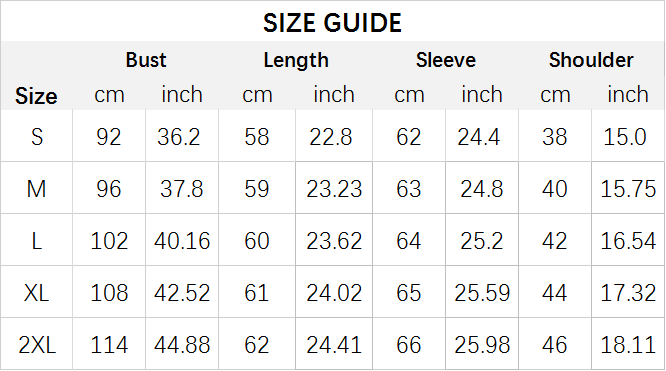Select the 23.23 length inch cell
Viewport: 666px width, 371px height.
tap(334, 189)
